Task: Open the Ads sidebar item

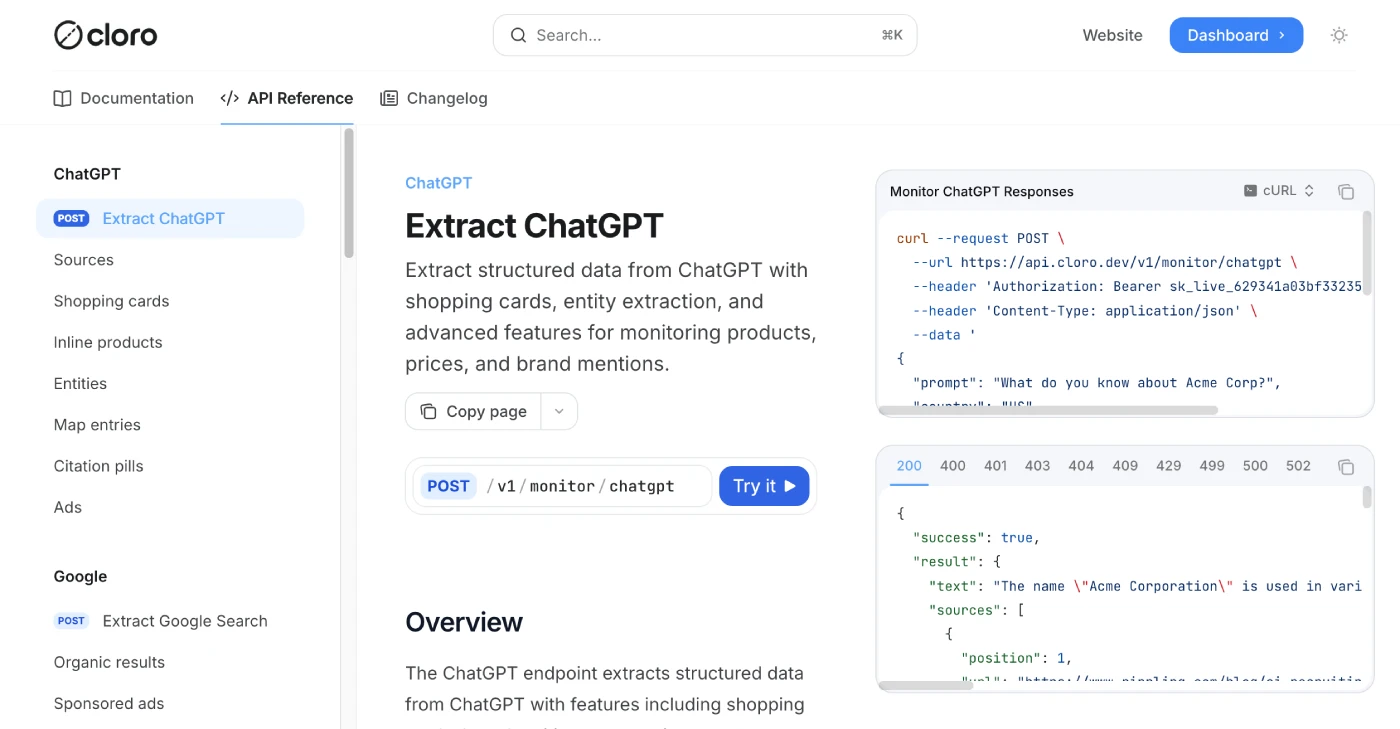Action: point(68,507)
